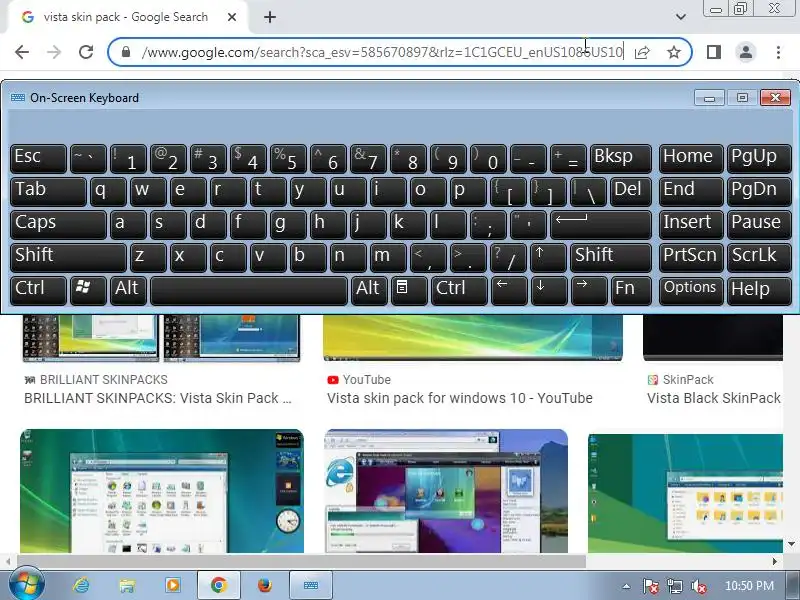This screenshot has height=600, width=800.
Task: Launch Firefox from the taskbar
Action: pos(264,585)
